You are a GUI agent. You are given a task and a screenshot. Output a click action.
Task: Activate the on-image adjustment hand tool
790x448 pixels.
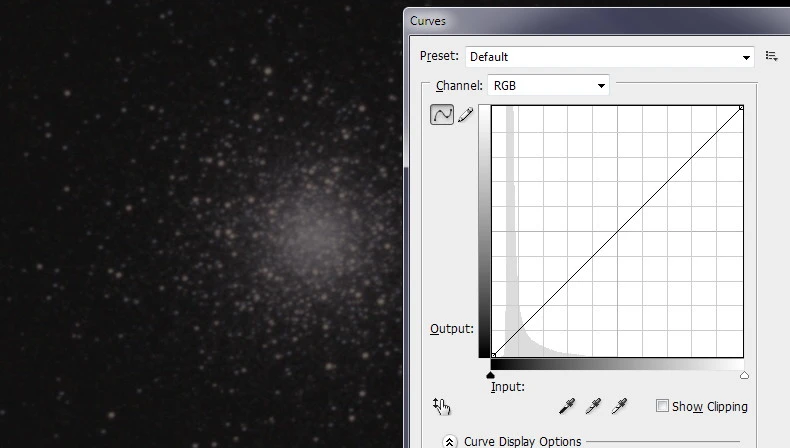click(442, 406)
